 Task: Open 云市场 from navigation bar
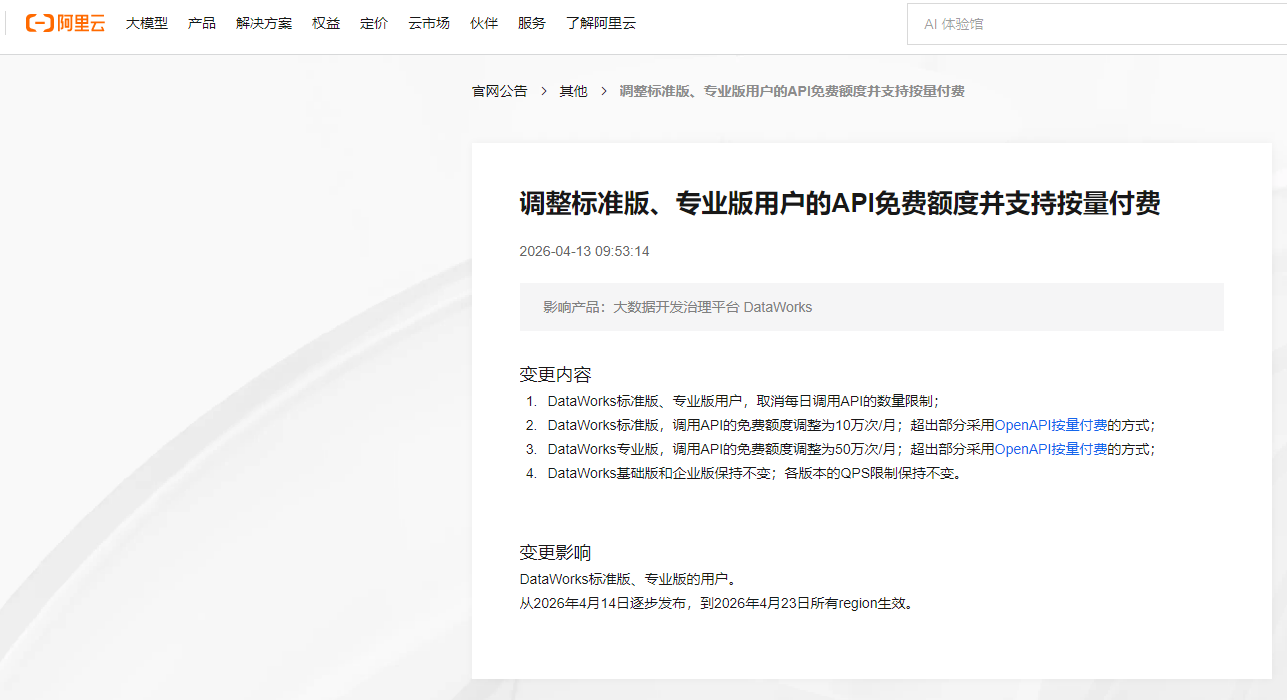pos(429,24)
